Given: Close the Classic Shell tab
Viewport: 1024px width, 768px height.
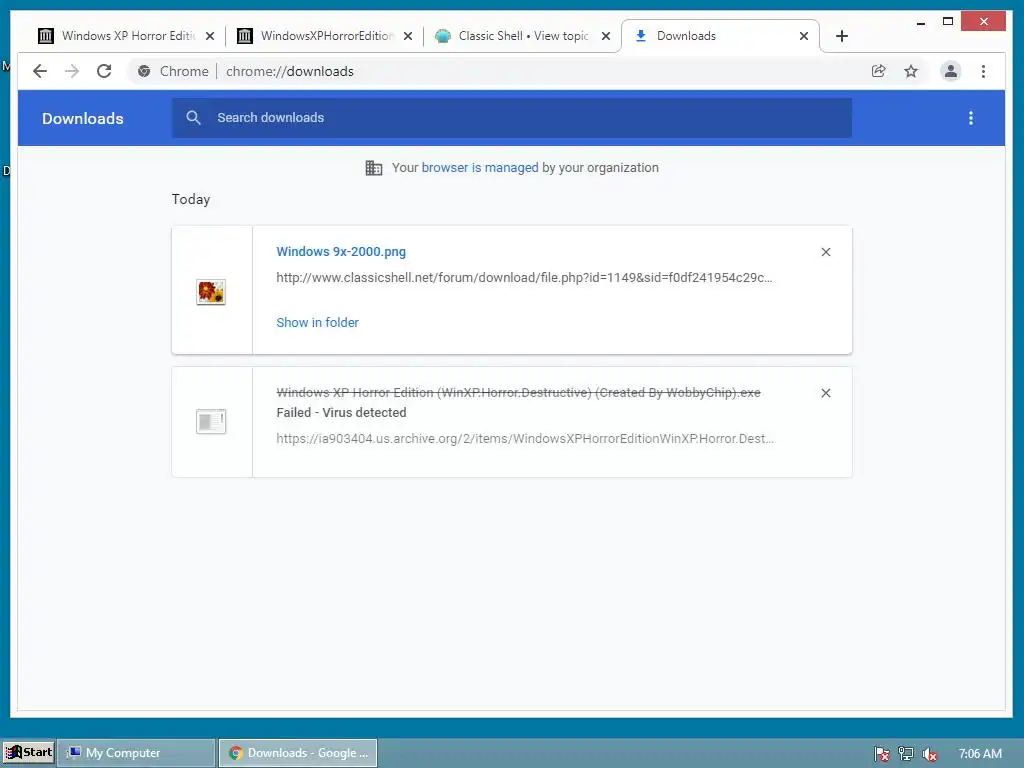Looking at the screenshot, I should point(606,36).
